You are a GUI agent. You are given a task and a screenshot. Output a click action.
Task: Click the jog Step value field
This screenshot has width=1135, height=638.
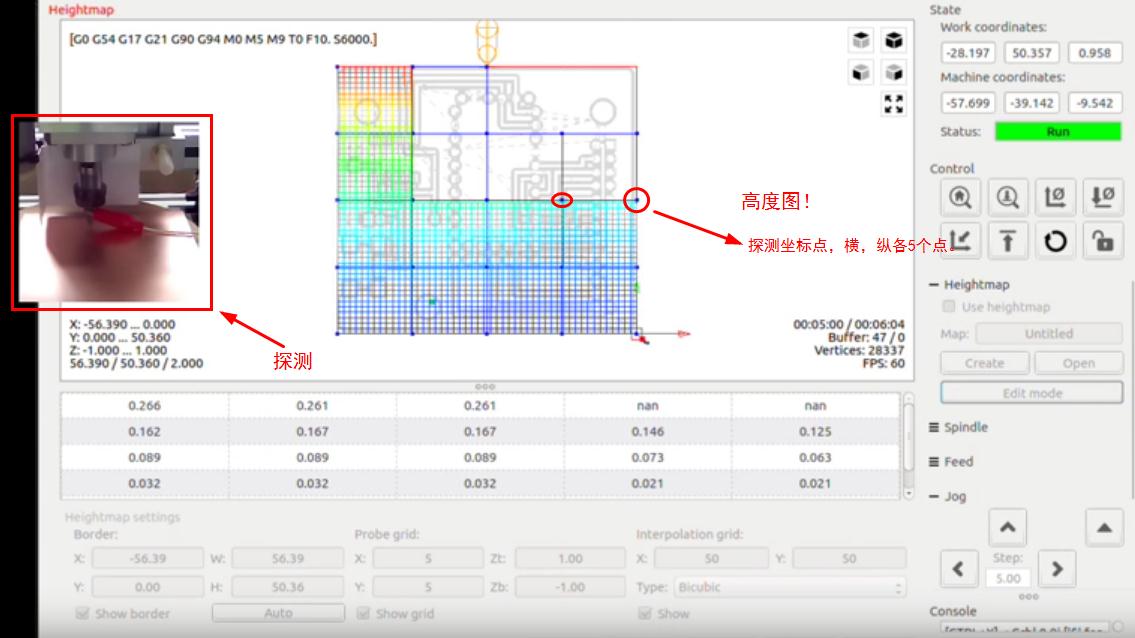[1007, 578]
